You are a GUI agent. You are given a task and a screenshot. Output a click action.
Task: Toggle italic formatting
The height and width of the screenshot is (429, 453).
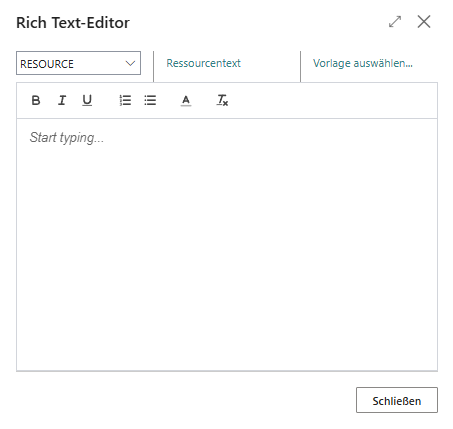pyautogui.click(x=62, y=100)
